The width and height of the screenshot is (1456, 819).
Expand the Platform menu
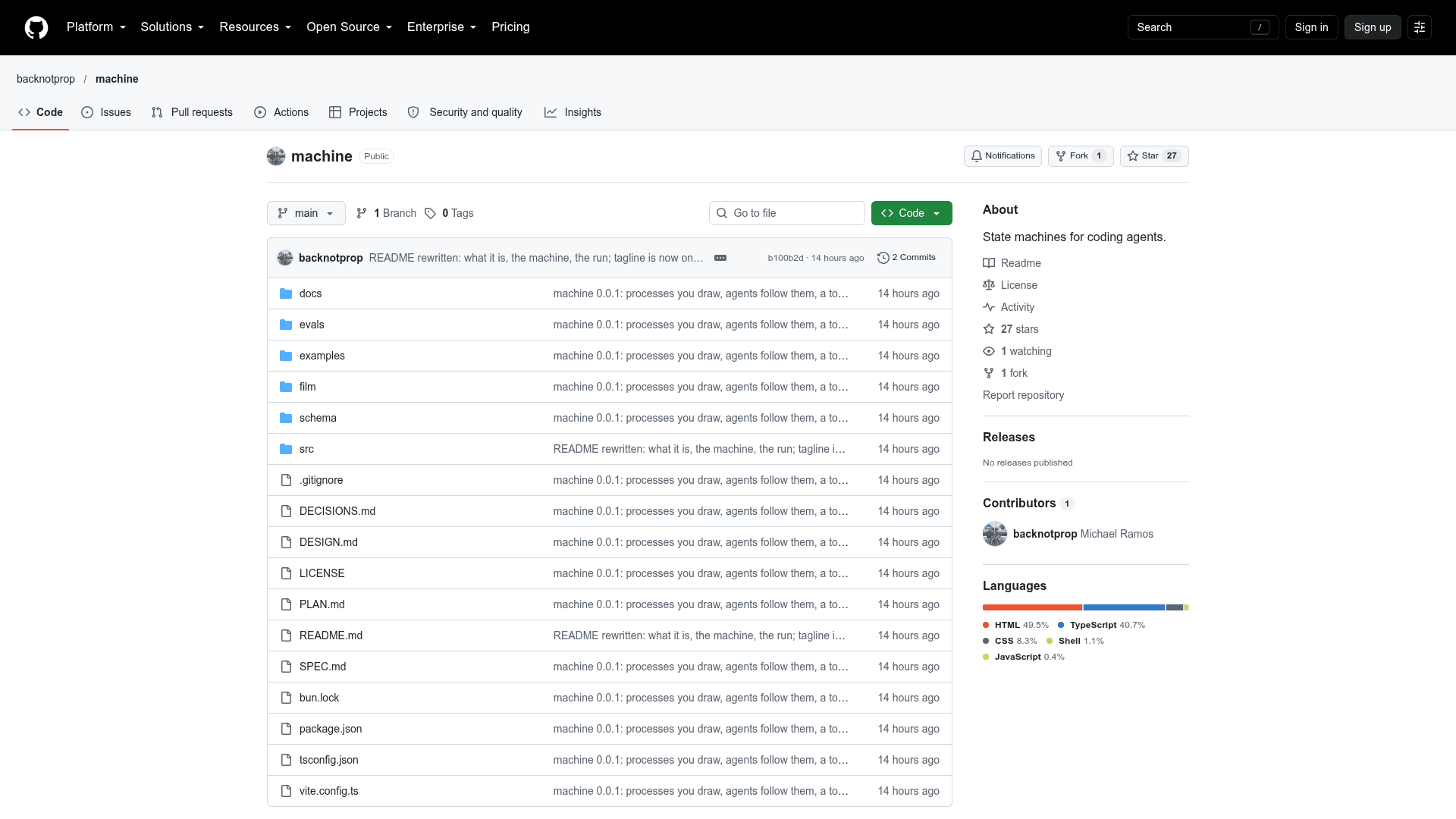(x=96, y=27)
